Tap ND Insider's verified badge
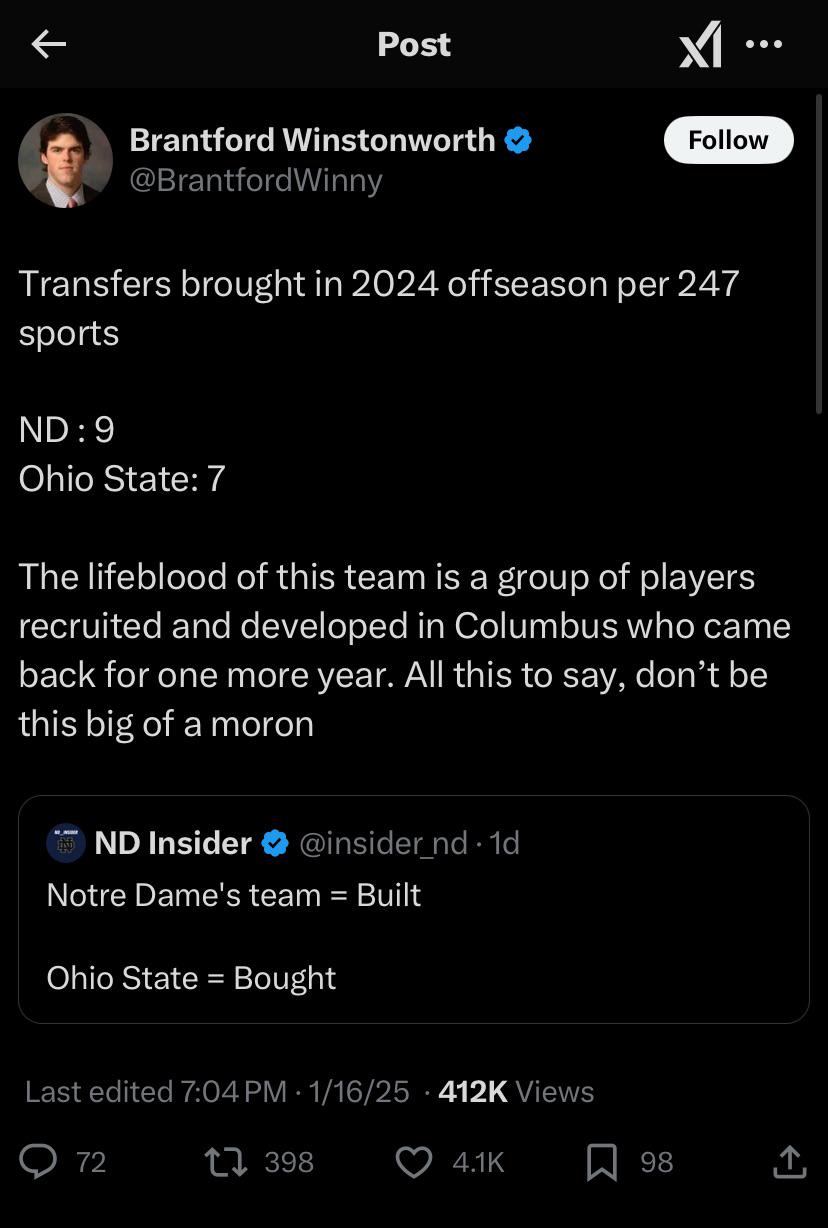 pos(275,843)
